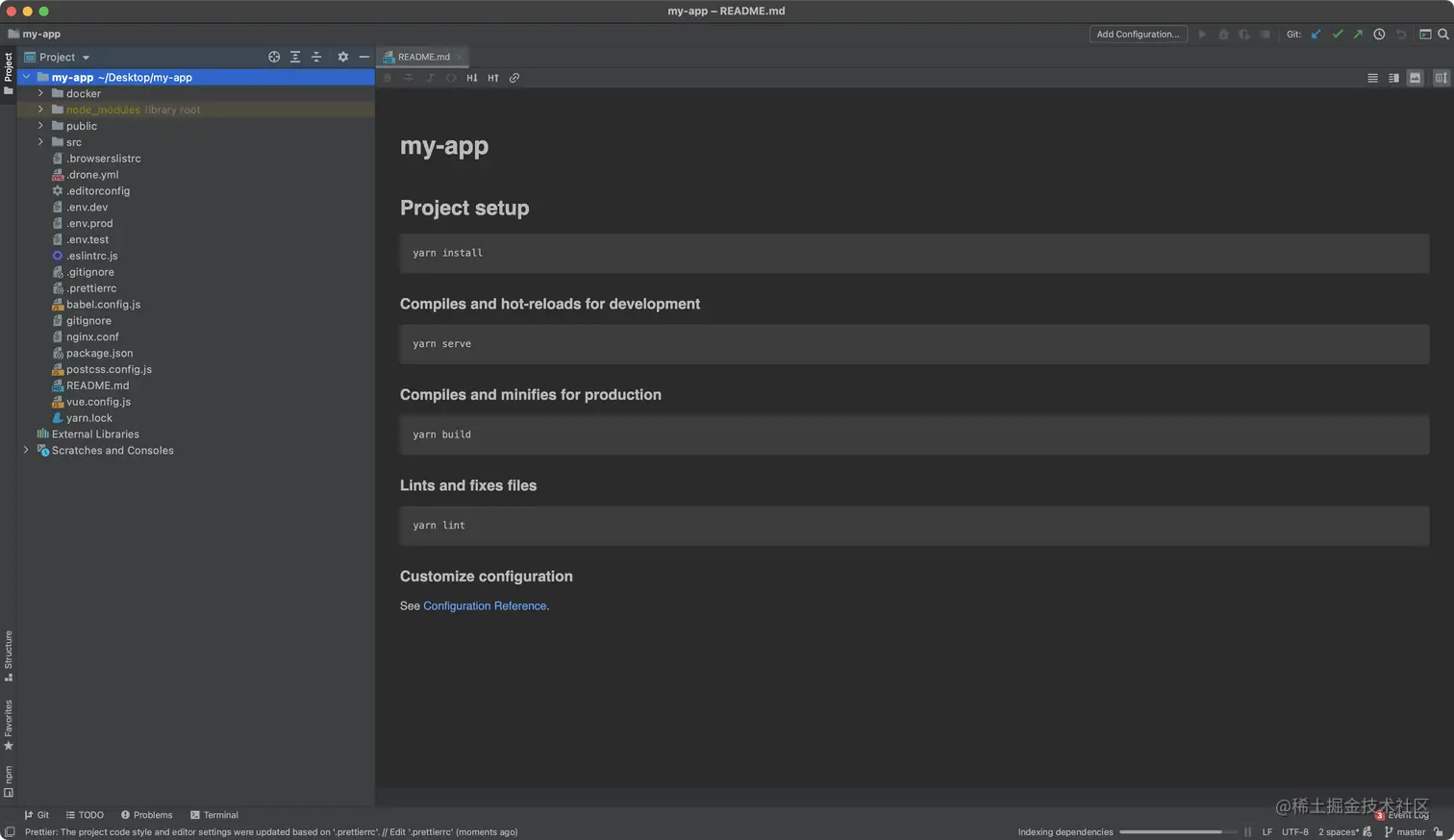
Task: Close the README.md editor tab
Action: coord(461,57)
